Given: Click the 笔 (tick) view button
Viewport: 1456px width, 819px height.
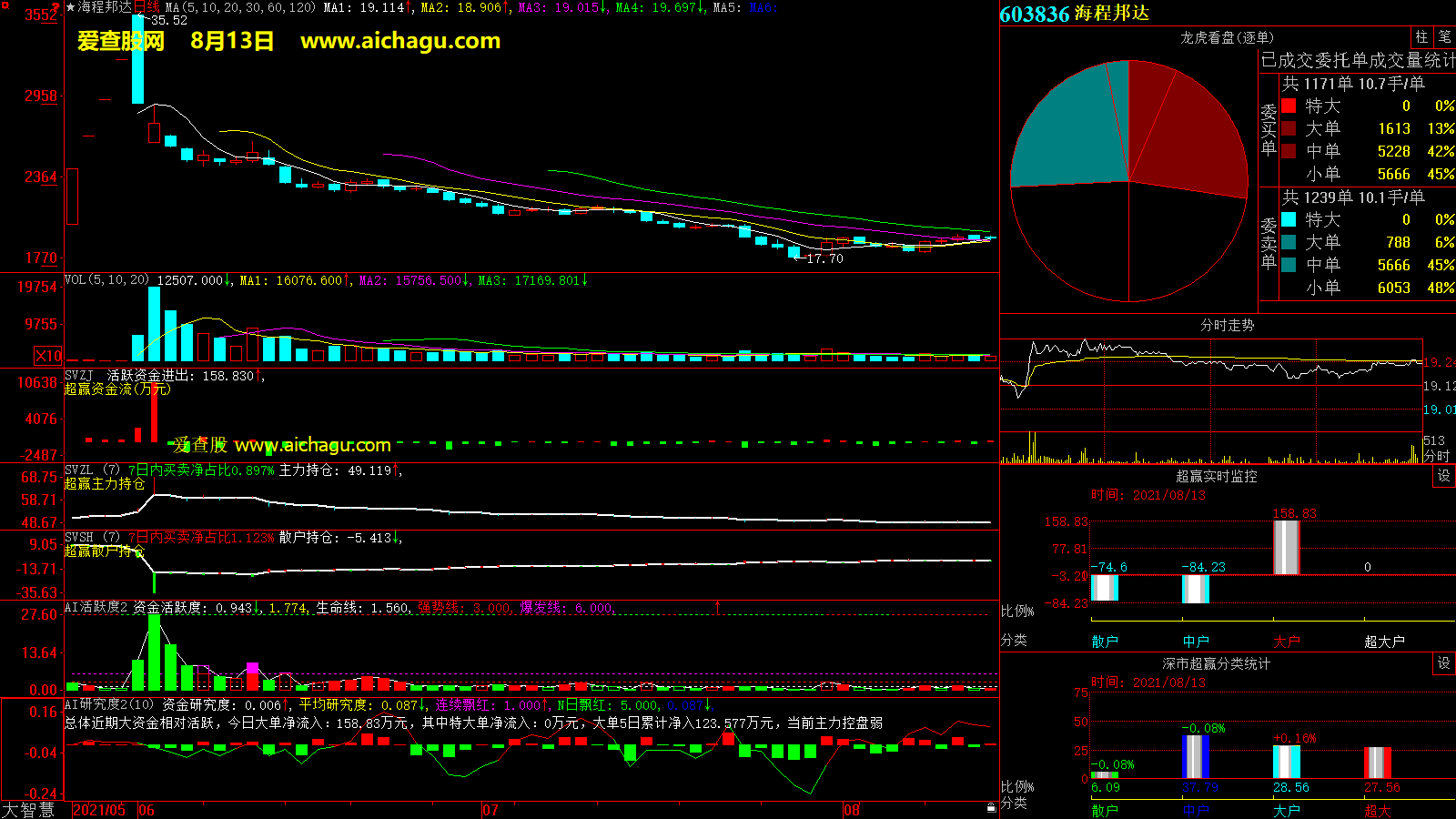Looking at the screenshot, I should tap(1444, 36).
